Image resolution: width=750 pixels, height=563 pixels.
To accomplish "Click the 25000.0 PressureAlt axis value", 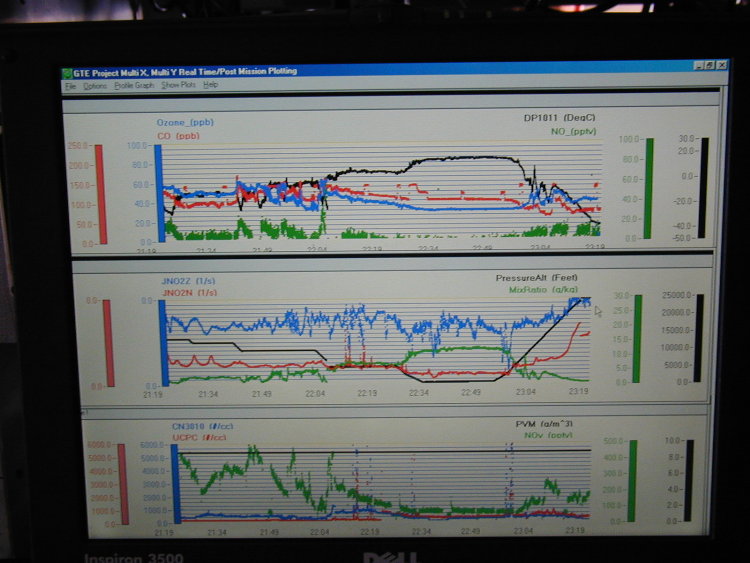I will click(676, 295).
